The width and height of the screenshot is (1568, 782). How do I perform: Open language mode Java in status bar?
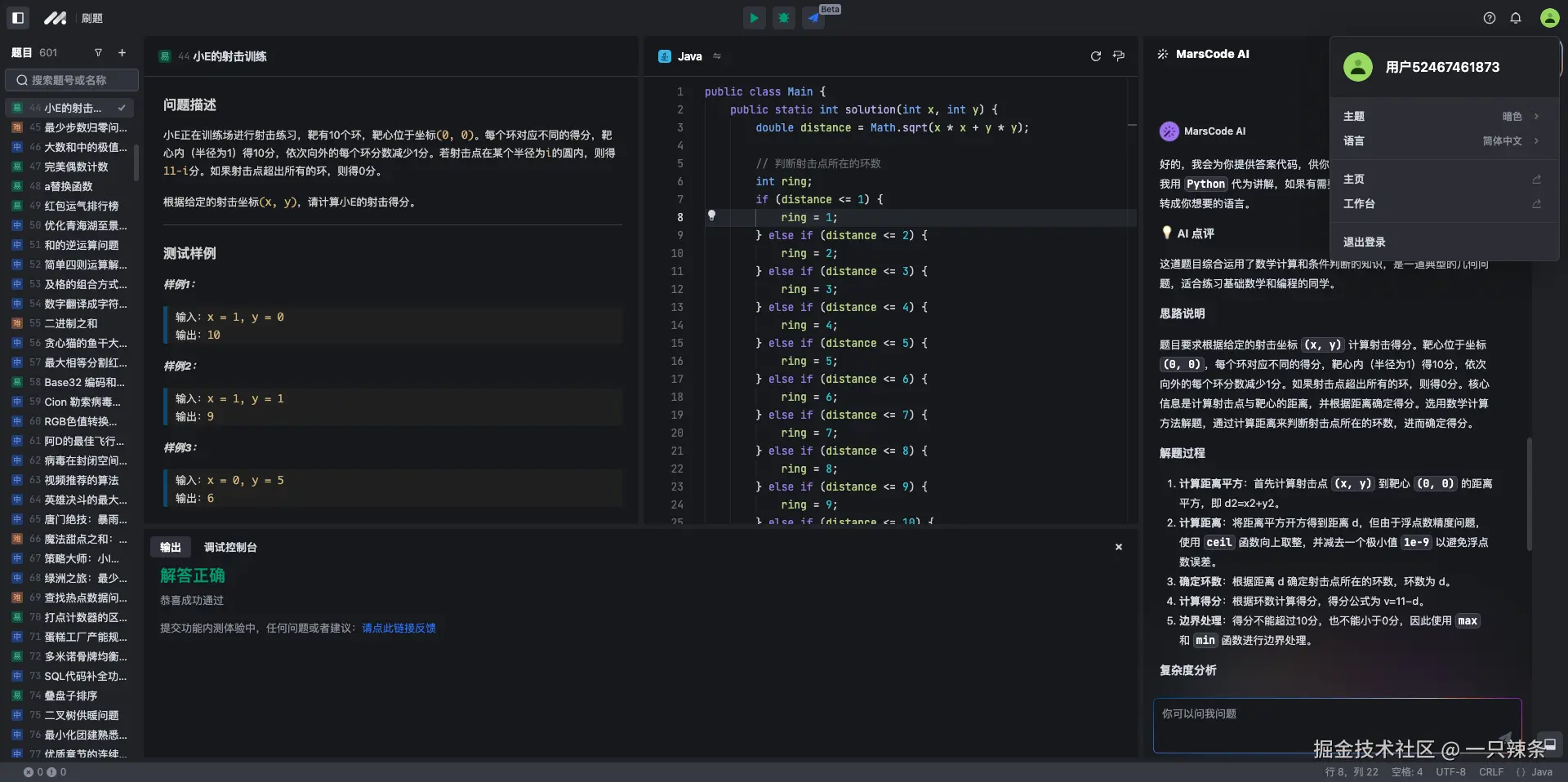1535,772
